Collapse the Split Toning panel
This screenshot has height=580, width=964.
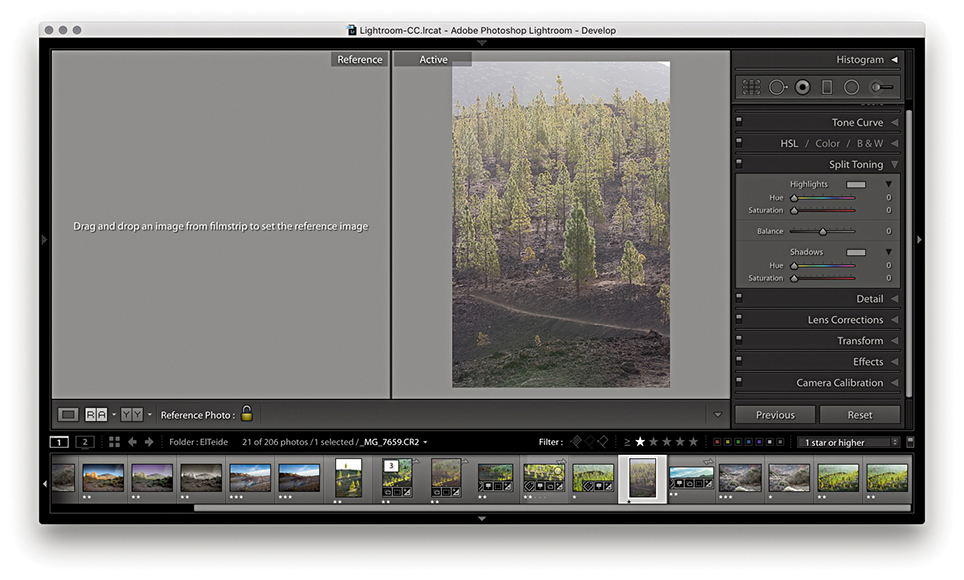point(894,164)
